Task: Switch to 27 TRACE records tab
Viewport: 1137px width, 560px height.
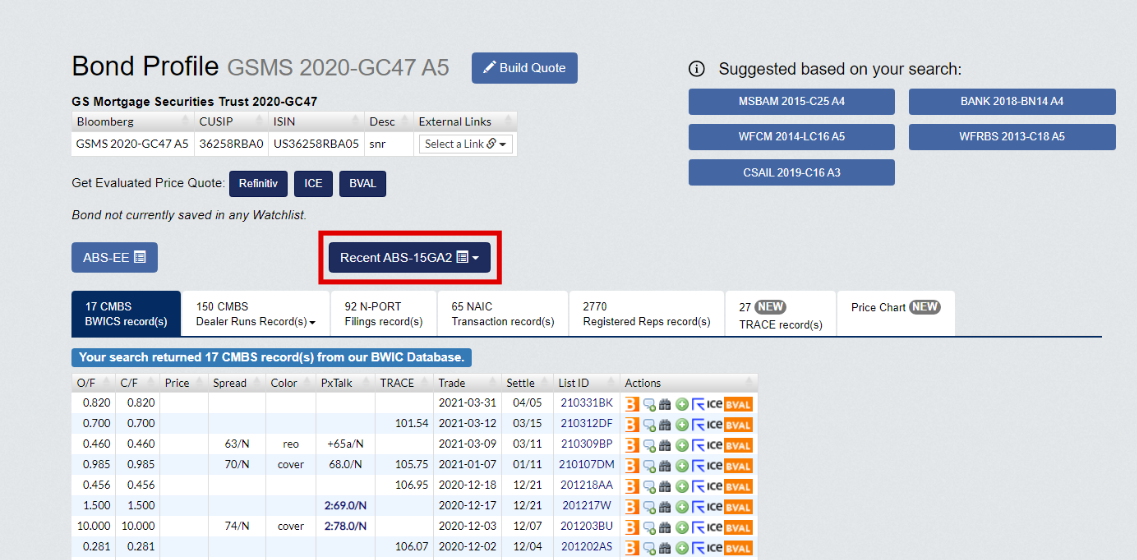Action: pos(780,314)
